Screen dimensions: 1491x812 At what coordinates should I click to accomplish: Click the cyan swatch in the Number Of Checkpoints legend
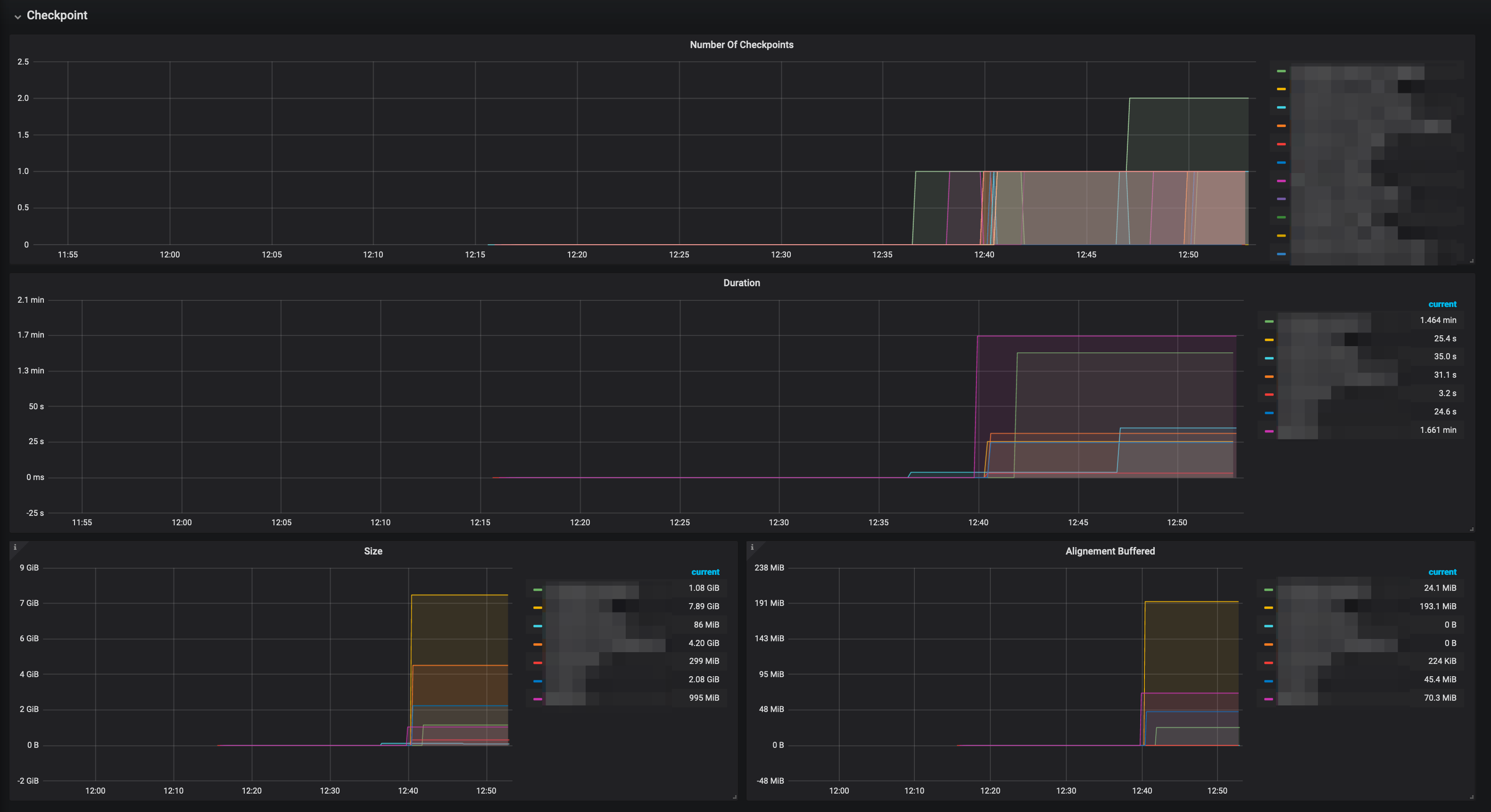[1282, 108]
